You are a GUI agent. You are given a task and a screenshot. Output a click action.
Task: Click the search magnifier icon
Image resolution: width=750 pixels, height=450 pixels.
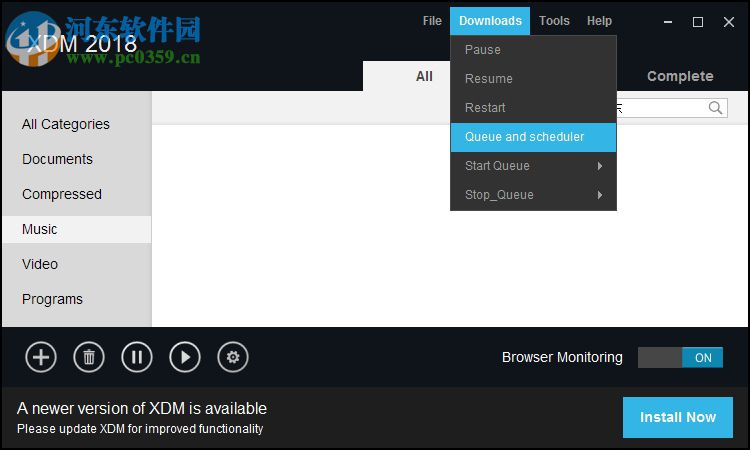(715, 108)
